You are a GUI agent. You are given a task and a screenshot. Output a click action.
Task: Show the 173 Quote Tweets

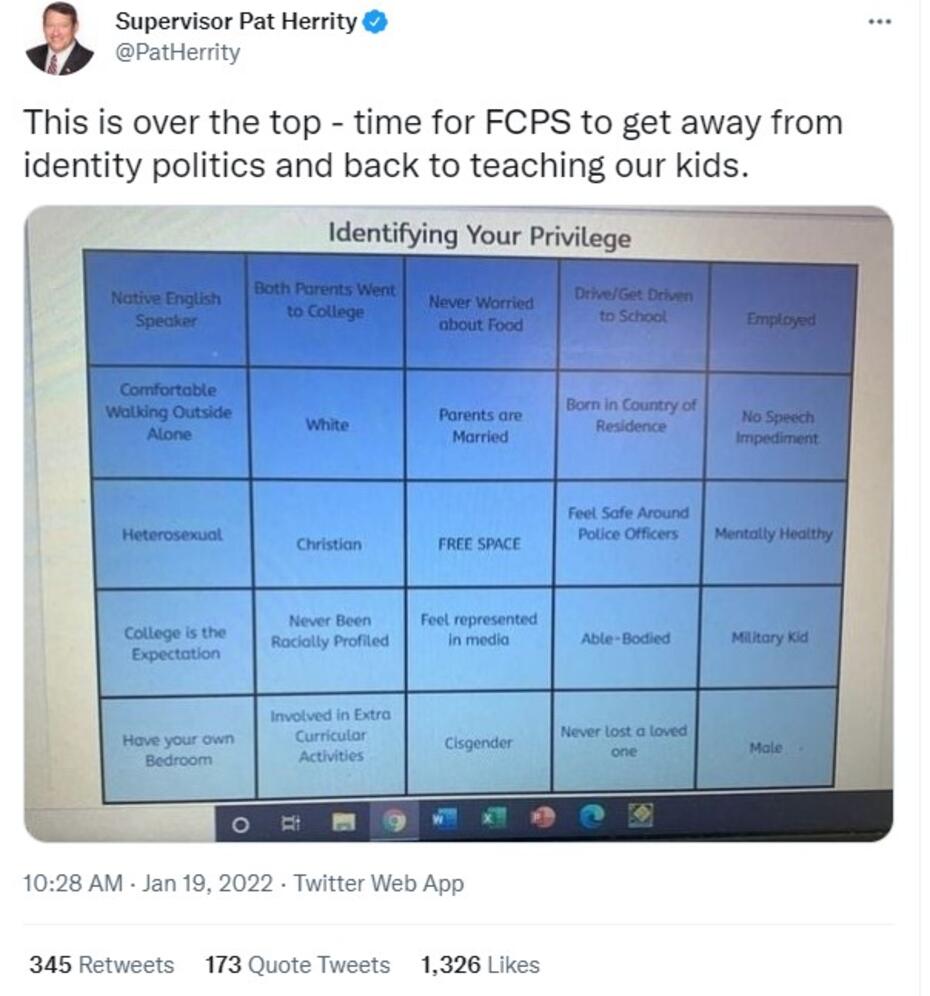pyautogui.click(x=297, y=965)
